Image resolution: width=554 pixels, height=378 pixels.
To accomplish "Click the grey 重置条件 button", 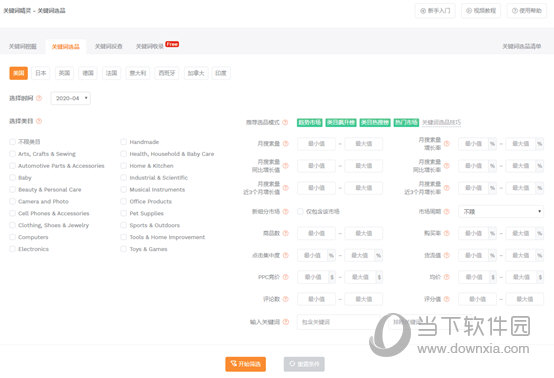I will point(304,364).
